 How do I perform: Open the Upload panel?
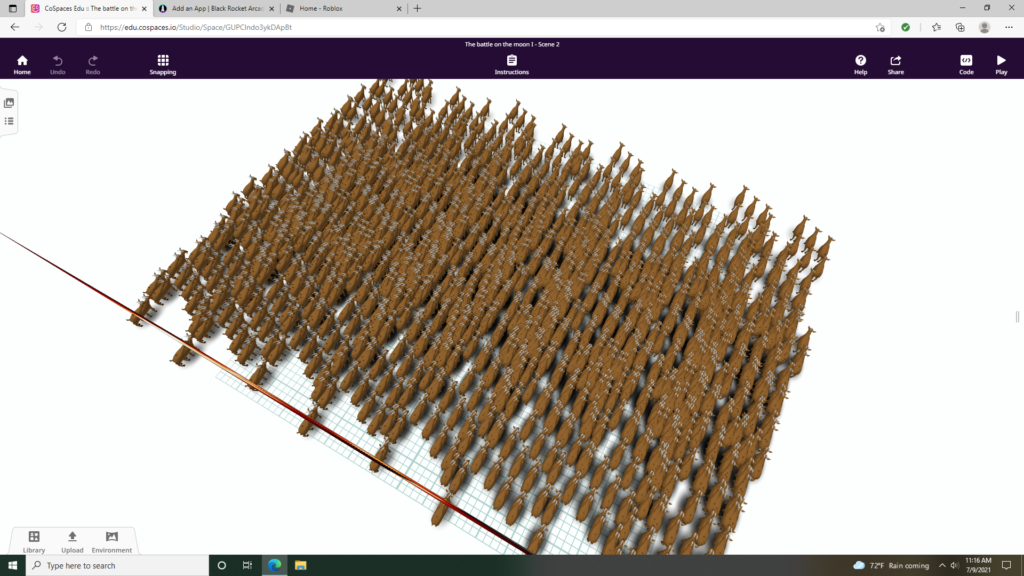(x=72, y=542)
